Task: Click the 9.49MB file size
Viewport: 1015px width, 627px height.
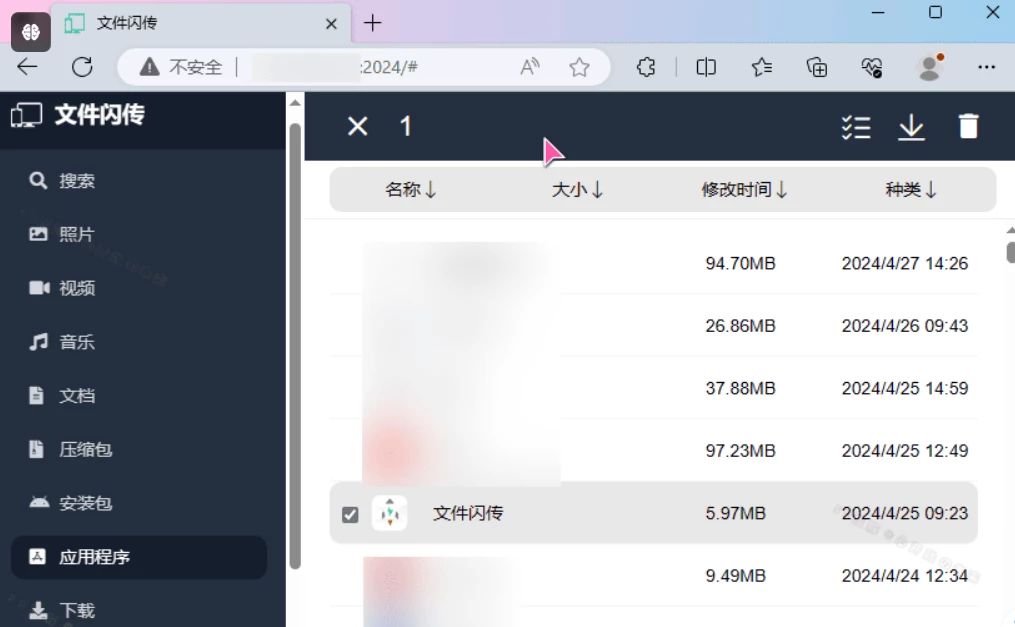Action: [x=735, y=575]
